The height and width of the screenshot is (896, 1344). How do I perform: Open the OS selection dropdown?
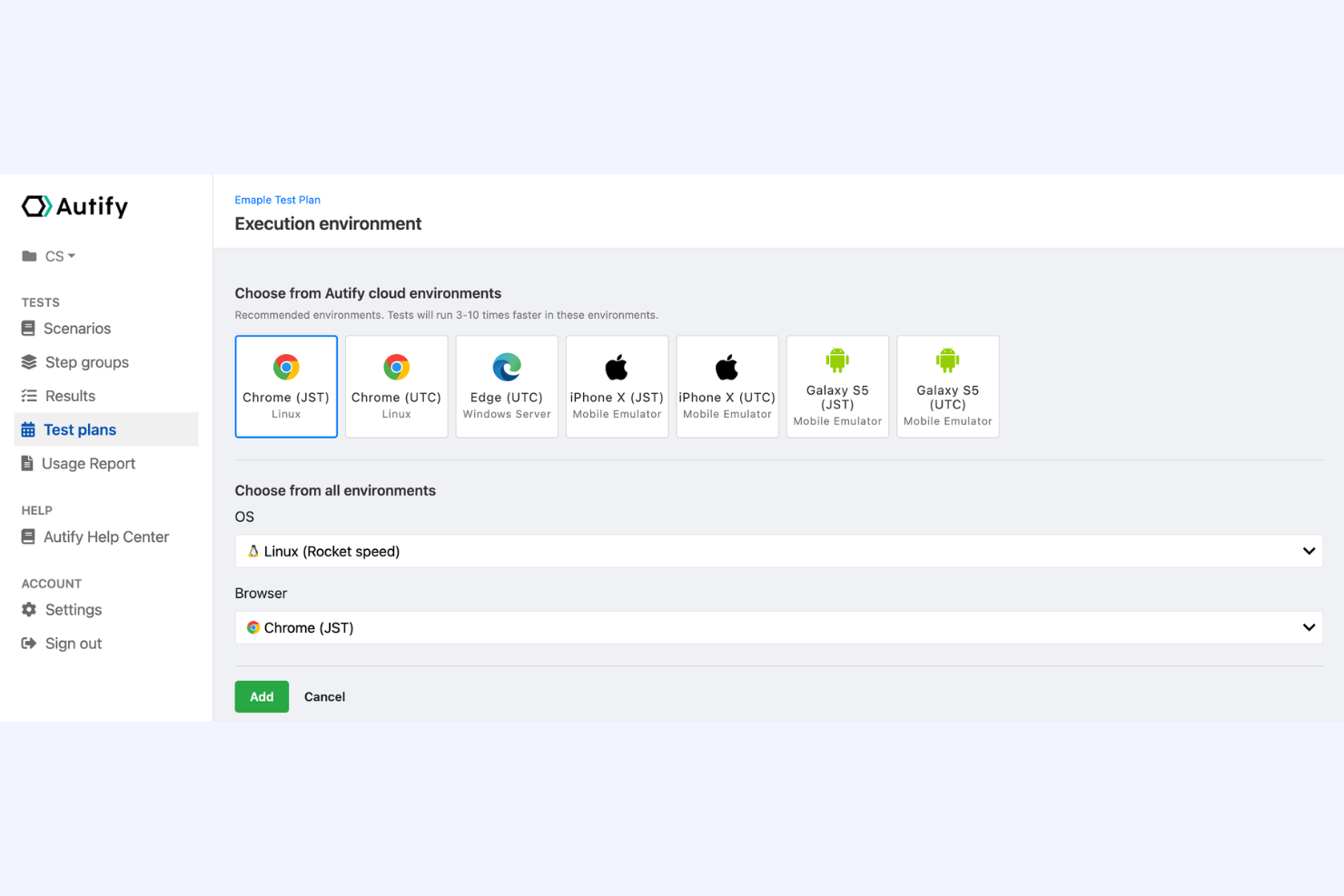(x=777, y=550)
